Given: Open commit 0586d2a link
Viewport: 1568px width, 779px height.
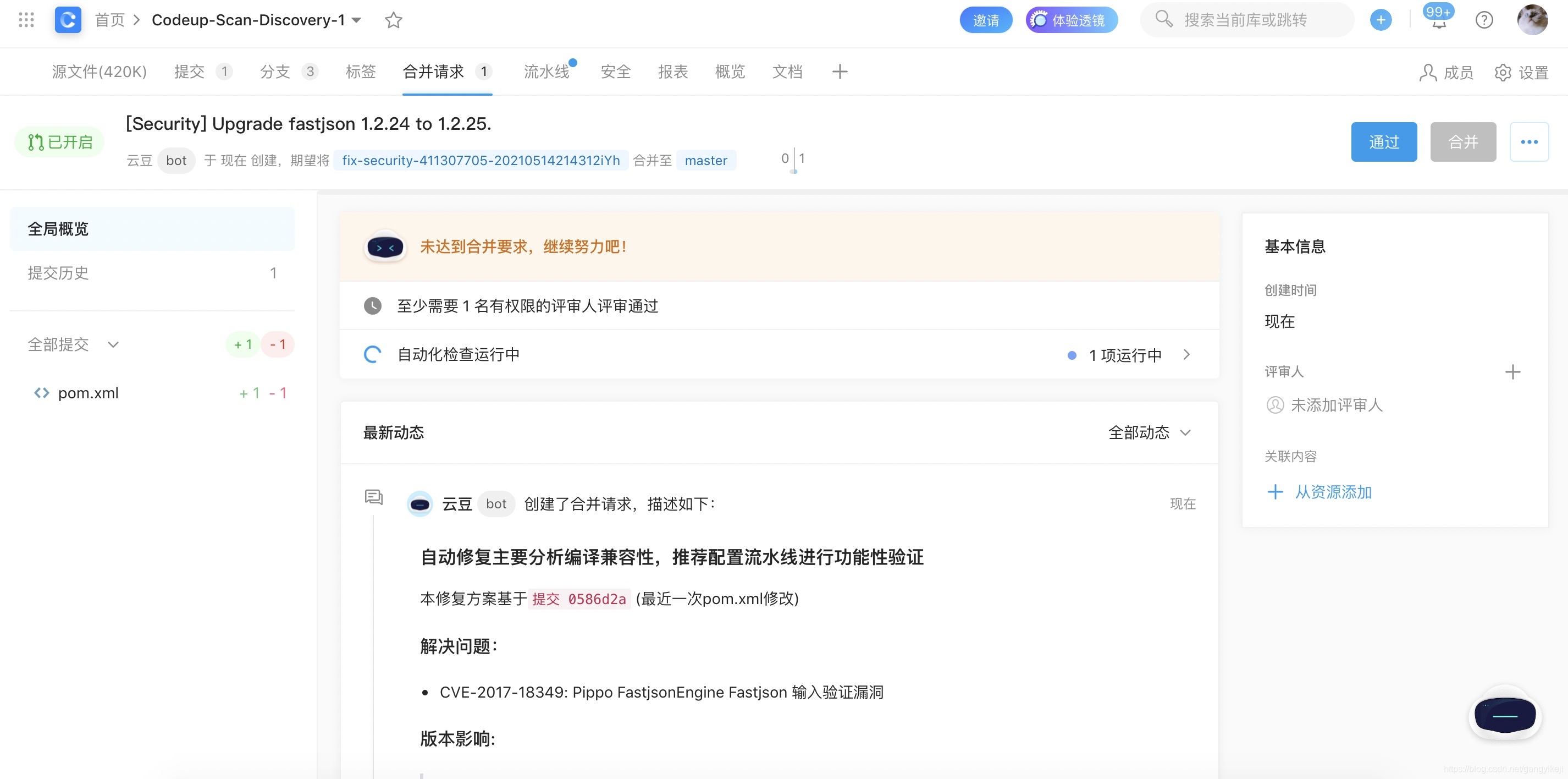Looking at the screenshot, I should 579,599.
